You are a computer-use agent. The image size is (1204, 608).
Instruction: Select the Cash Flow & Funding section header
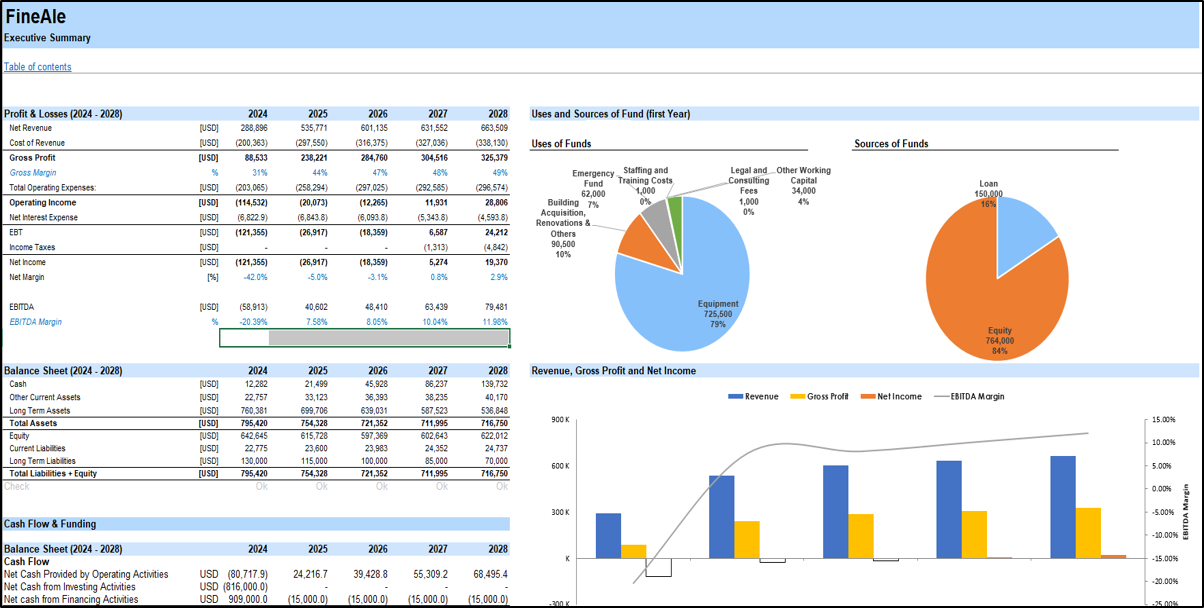50,524
